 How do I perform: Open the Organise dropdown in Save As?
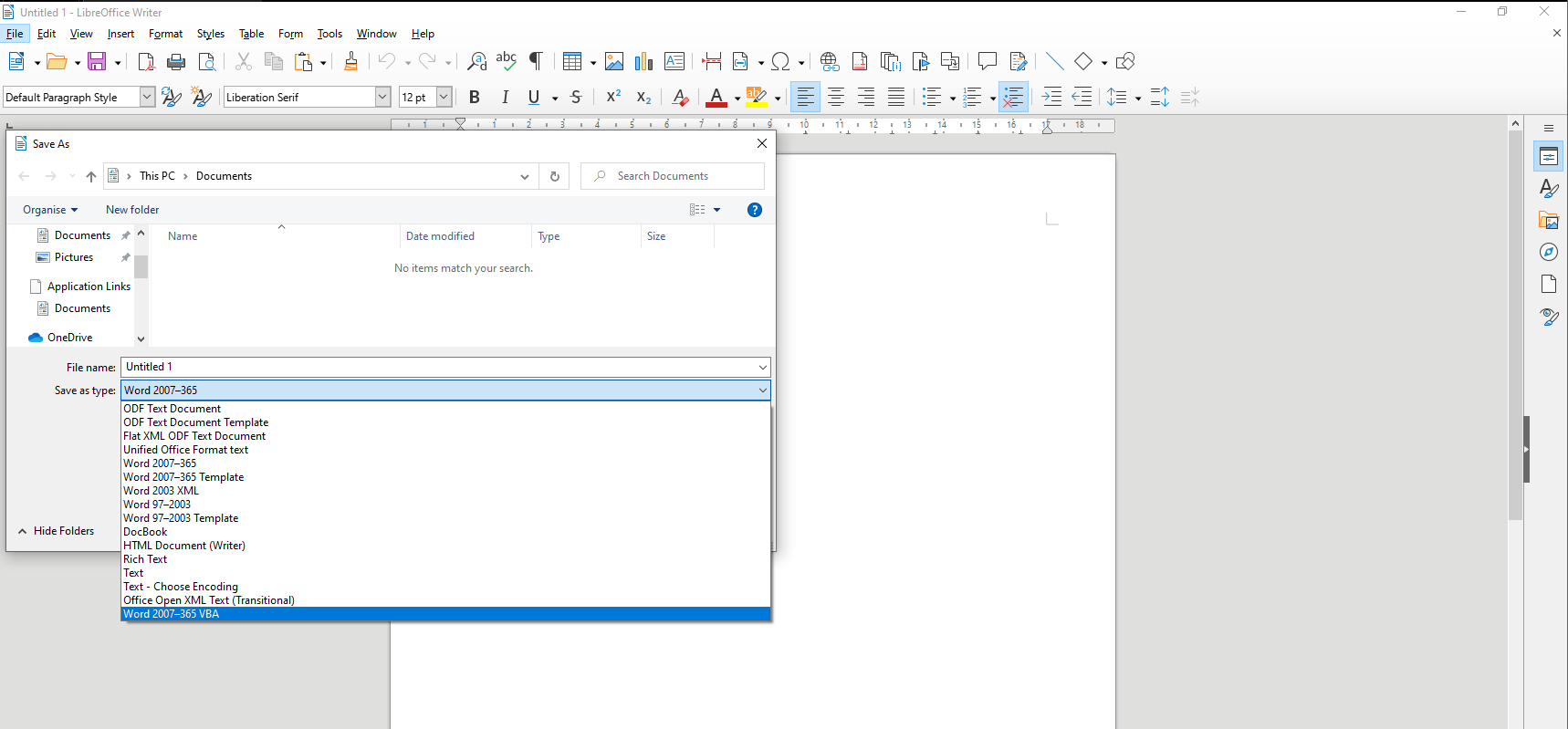click(50, 210)
